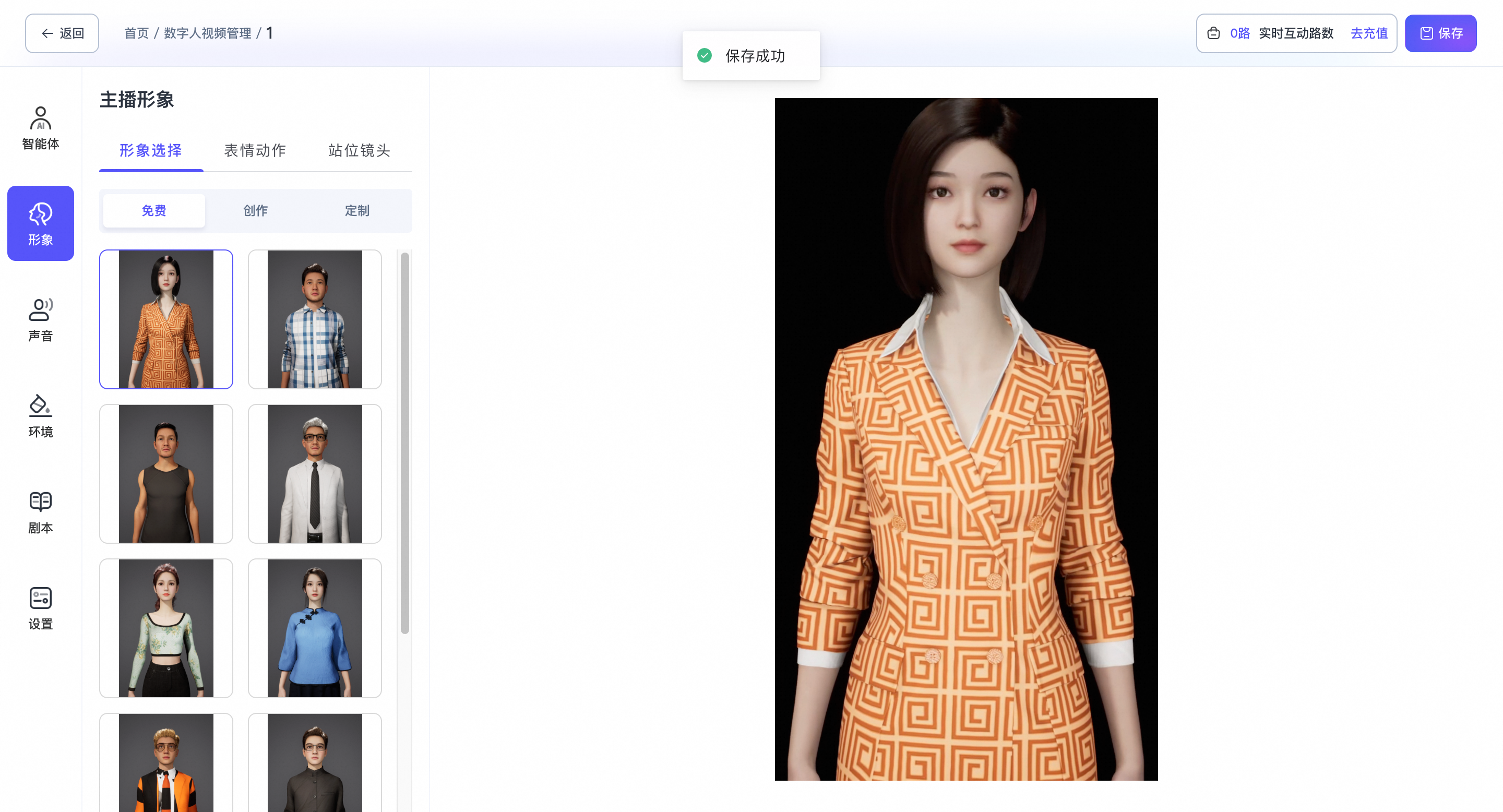This screenshot has height=812, width=1503.
Task: Click the wallet icon beside 0路
Action: click(x=1213, y=33)
